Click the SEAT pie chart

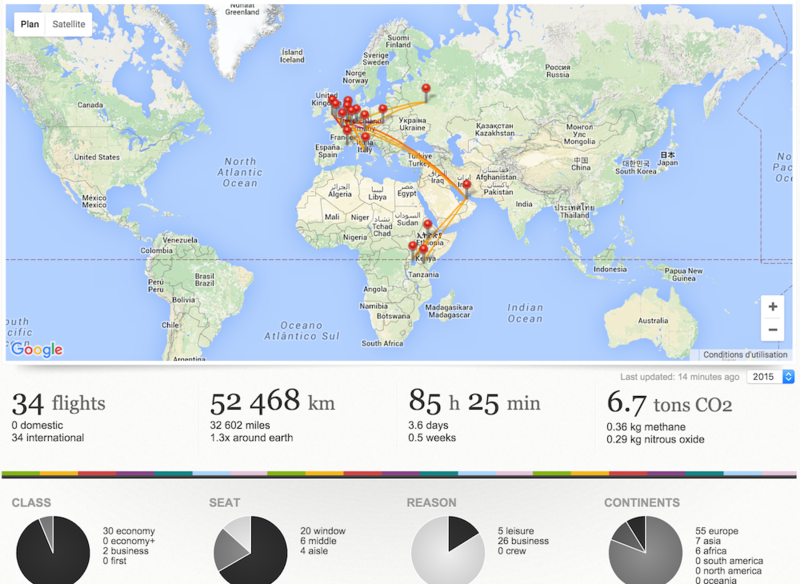click(x=251, y=551)
